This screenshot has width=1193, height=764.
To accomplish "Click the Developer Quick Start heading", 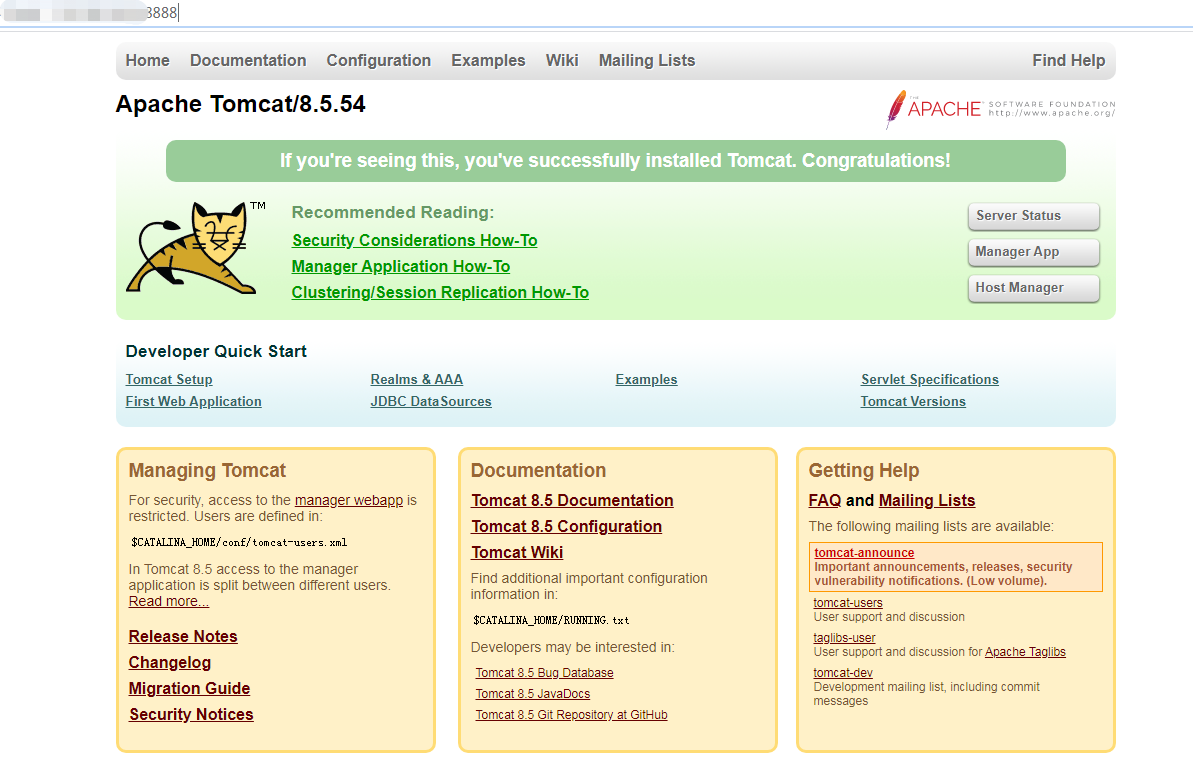I will [x=216, y=351].
